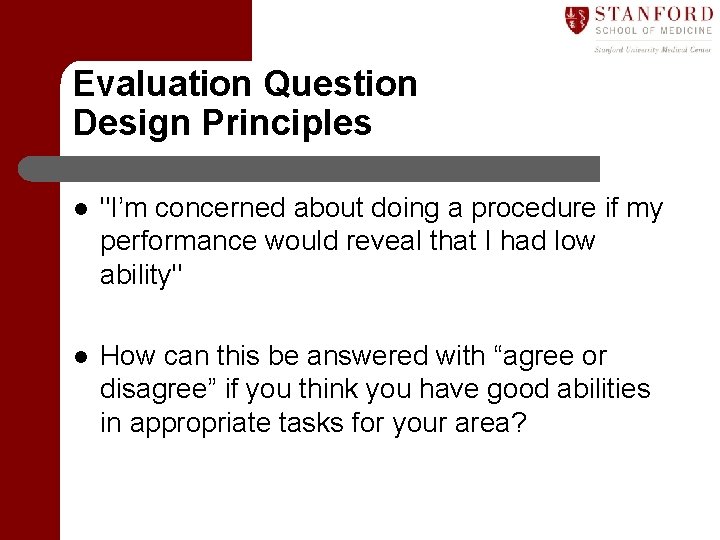Click 'Stanford University Medical Center' subtitle
Image resolution: width=720 pixels, height=540 pixels.
point(653,48)
